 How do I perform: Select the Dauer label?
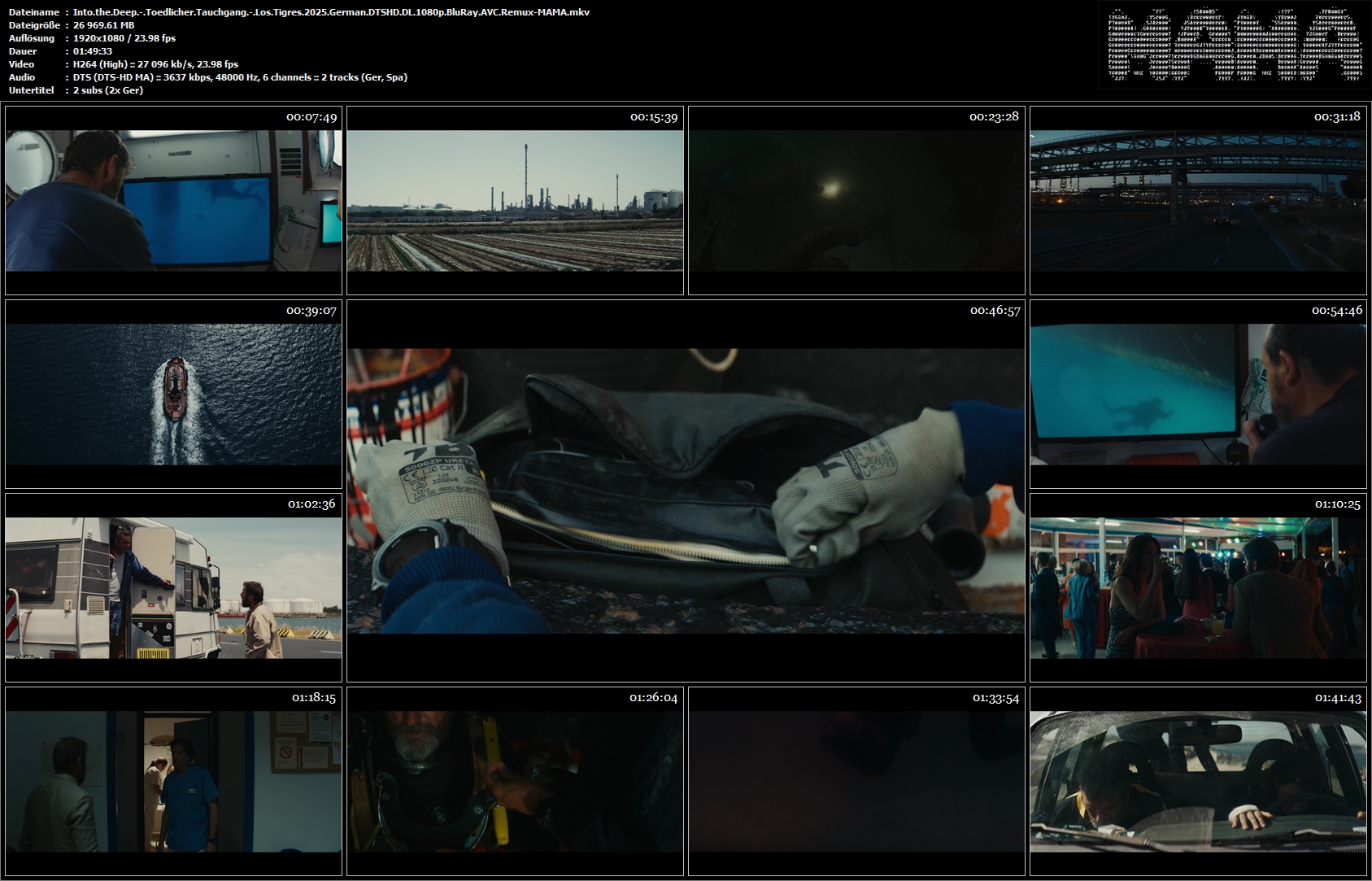click(23, 51)
